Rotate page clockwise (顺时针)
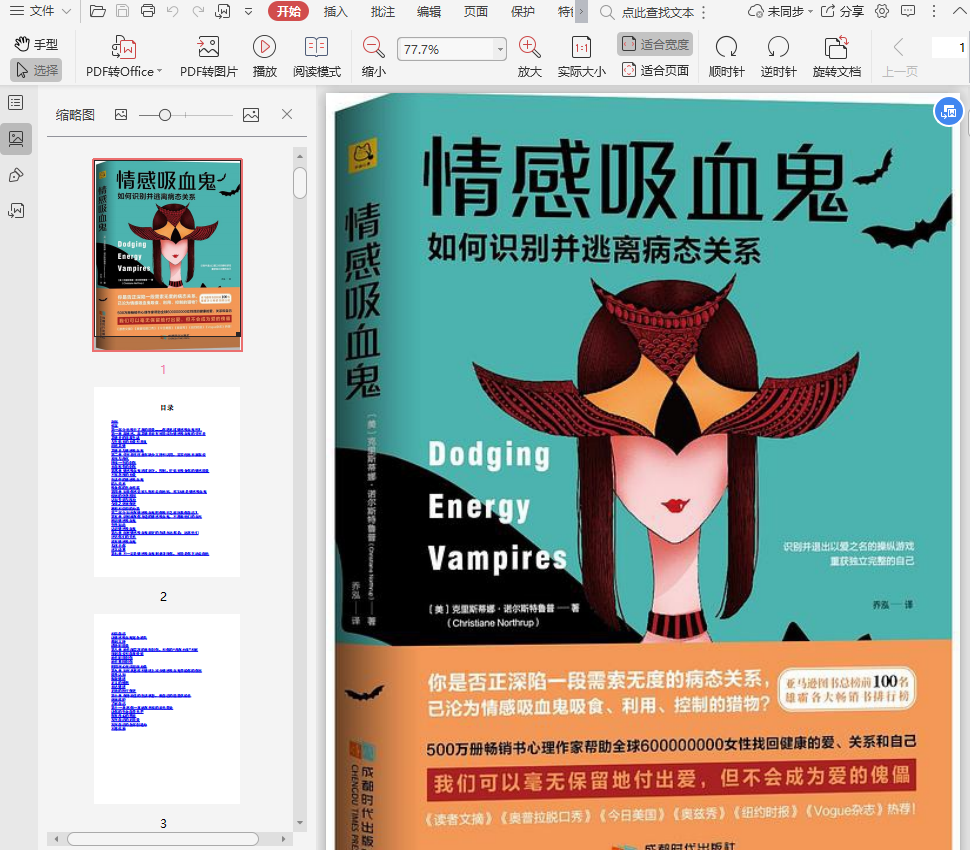This screenshot has height=850, width=970. coord(727,47)
